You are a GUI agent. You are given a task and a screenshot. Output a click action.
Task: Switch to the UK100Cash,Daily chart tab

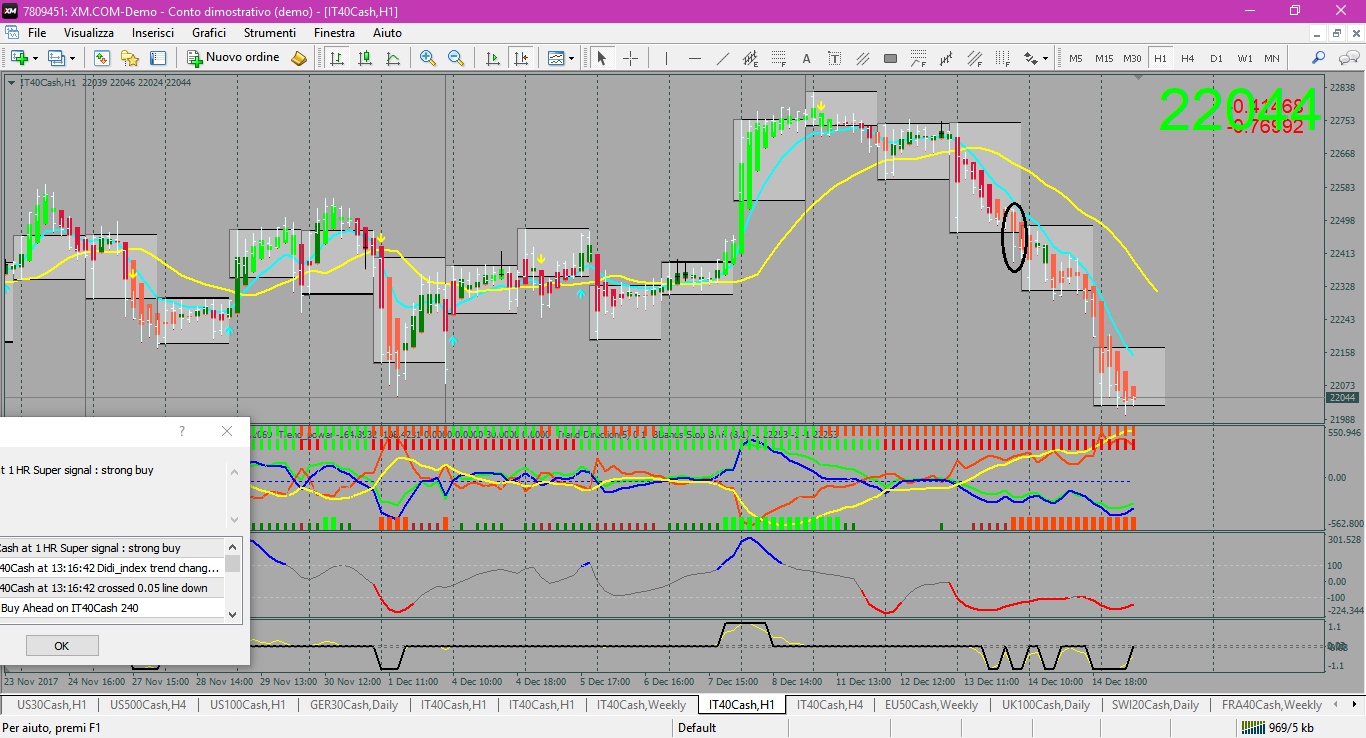(x=1045, y=705)
